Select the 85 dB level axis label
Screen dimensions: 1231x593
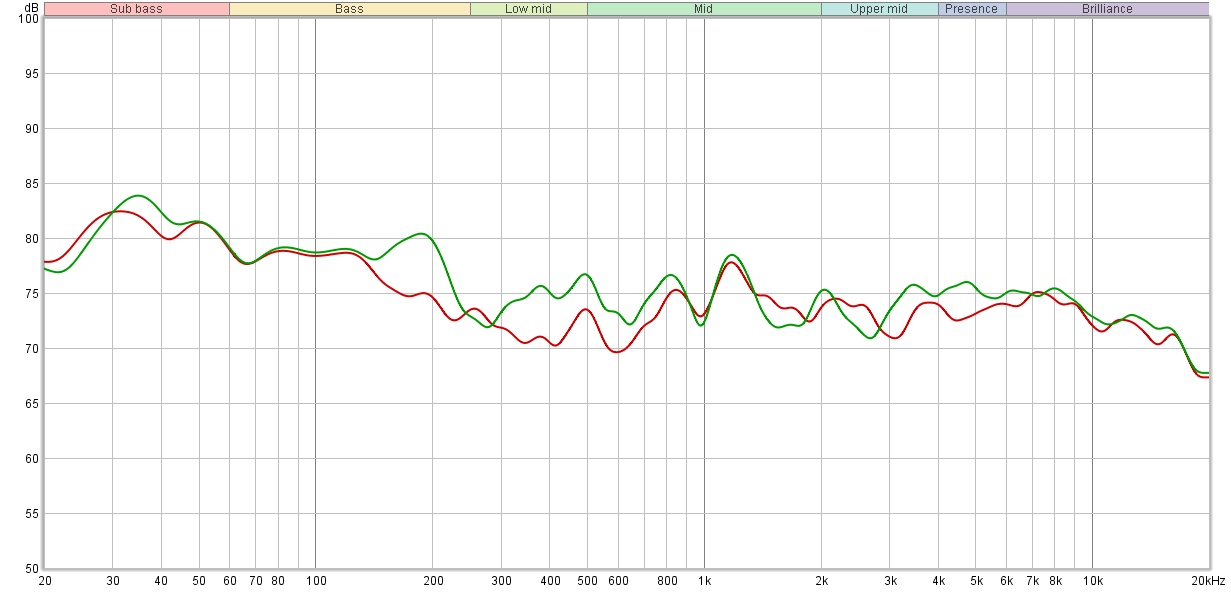[x=31, y=184]
